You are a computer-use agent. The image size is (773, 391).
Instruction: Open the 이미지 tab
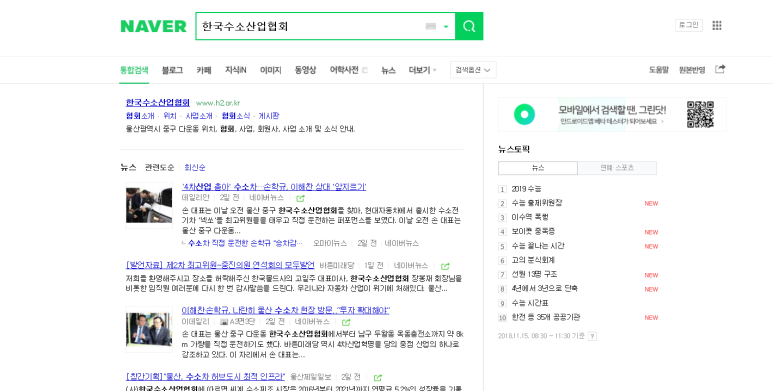click(270, 70)
